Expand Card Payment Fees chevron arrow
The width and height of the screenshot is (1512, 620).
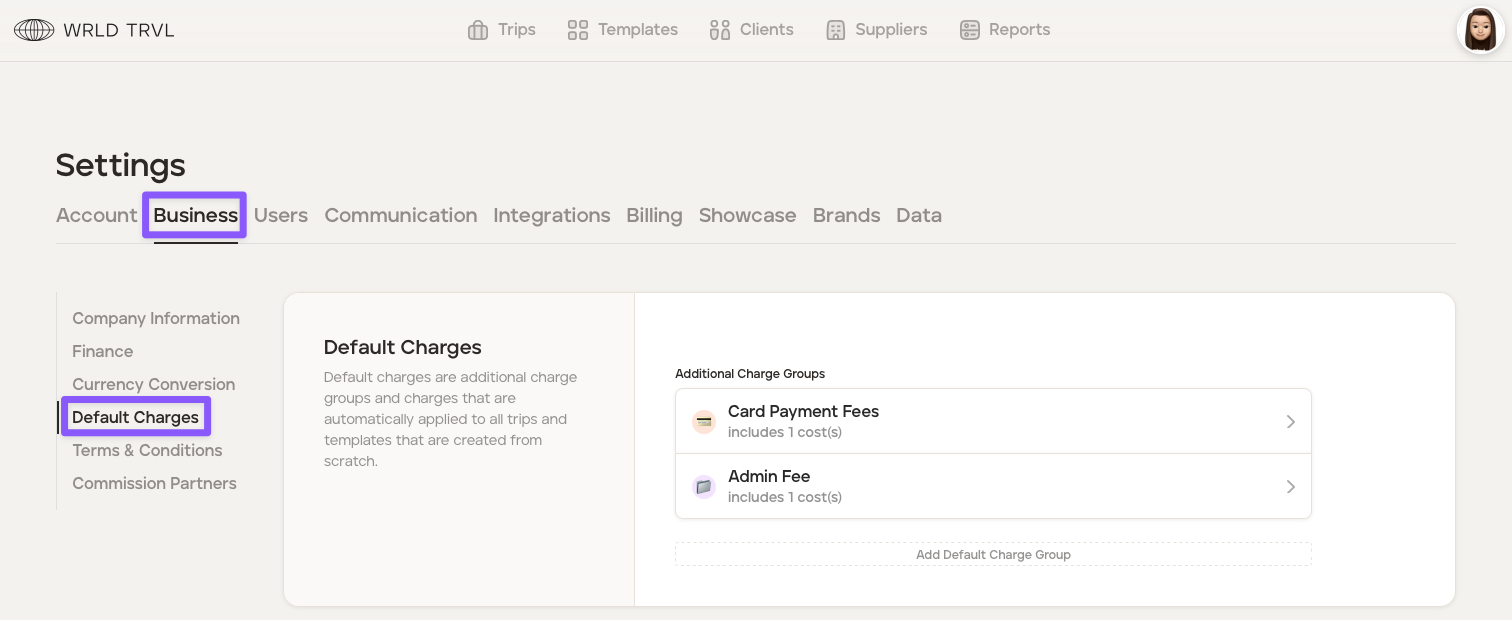pos(1290,422)
